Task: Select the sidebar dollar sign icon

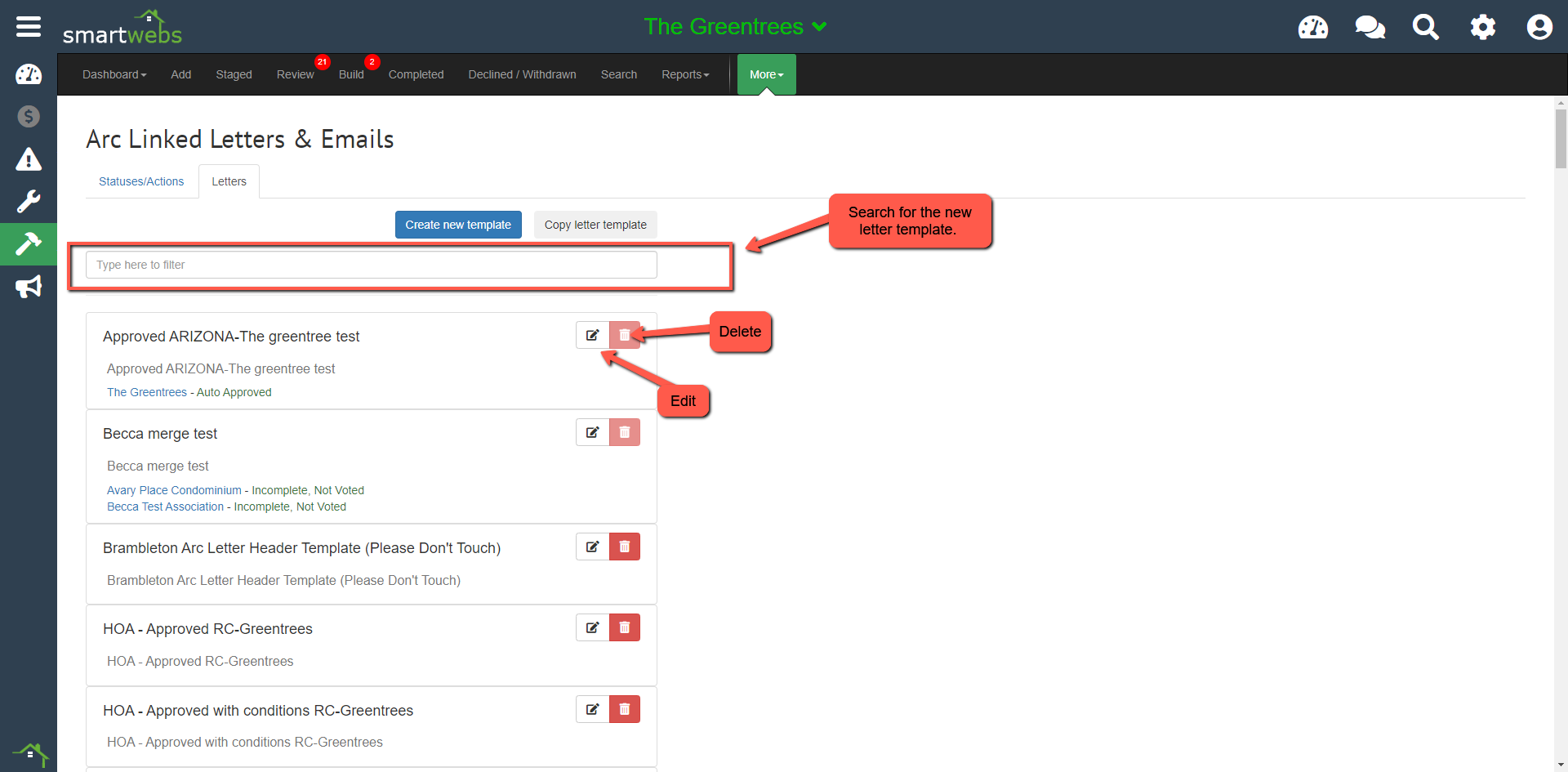Action: 29,117
